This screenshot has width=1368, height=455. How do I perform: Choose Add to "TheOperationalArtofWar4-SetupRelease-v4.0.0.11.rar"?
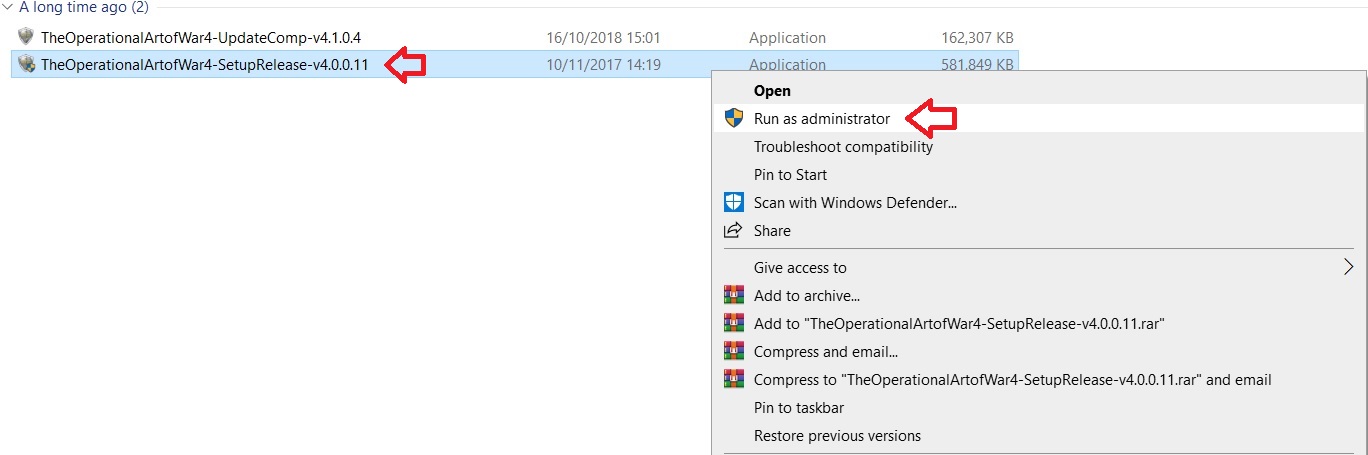pyautogui.click(x=960, y=324)
